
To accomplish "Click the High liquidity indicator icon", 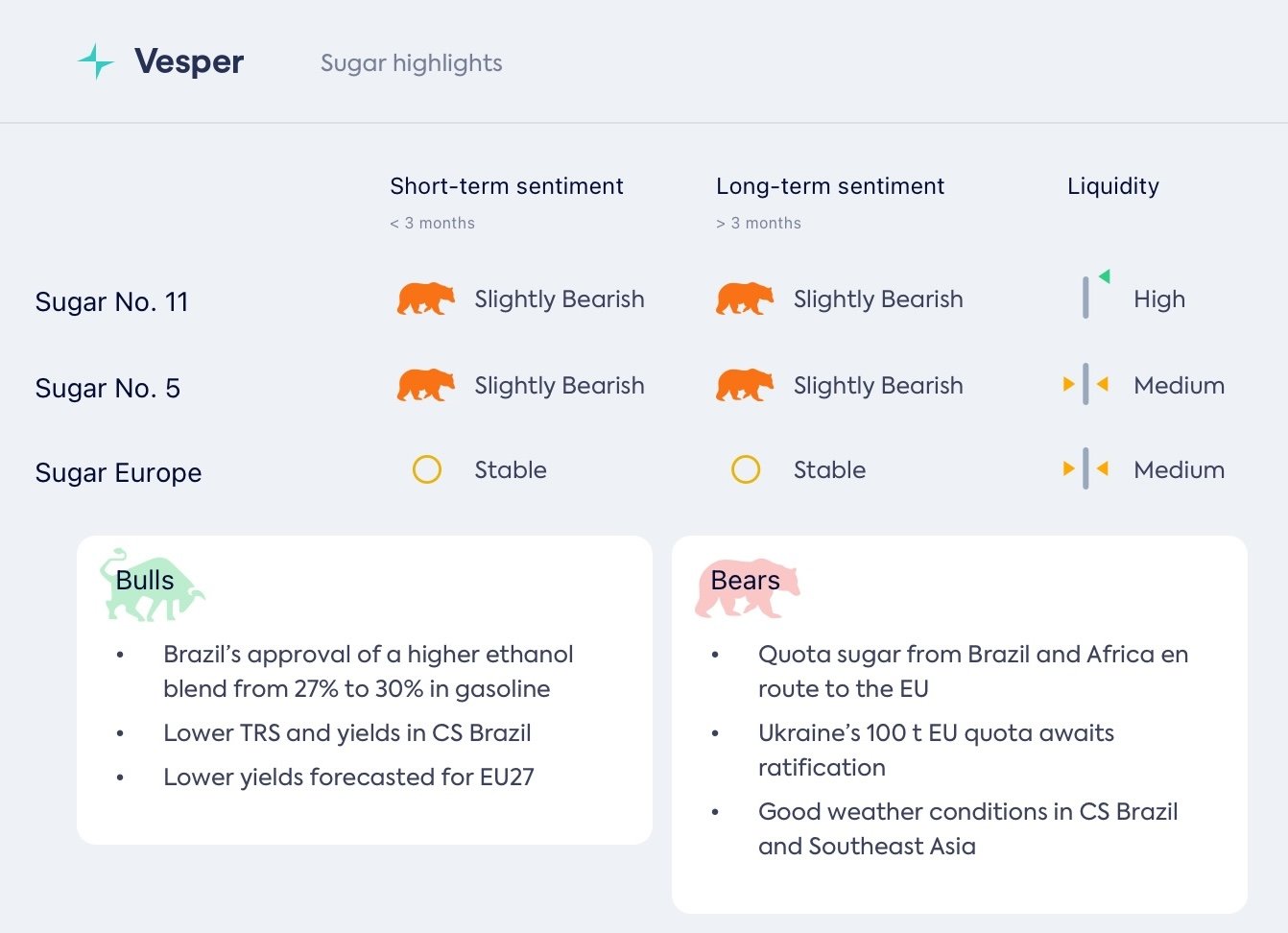I will tap(1091, 295).
